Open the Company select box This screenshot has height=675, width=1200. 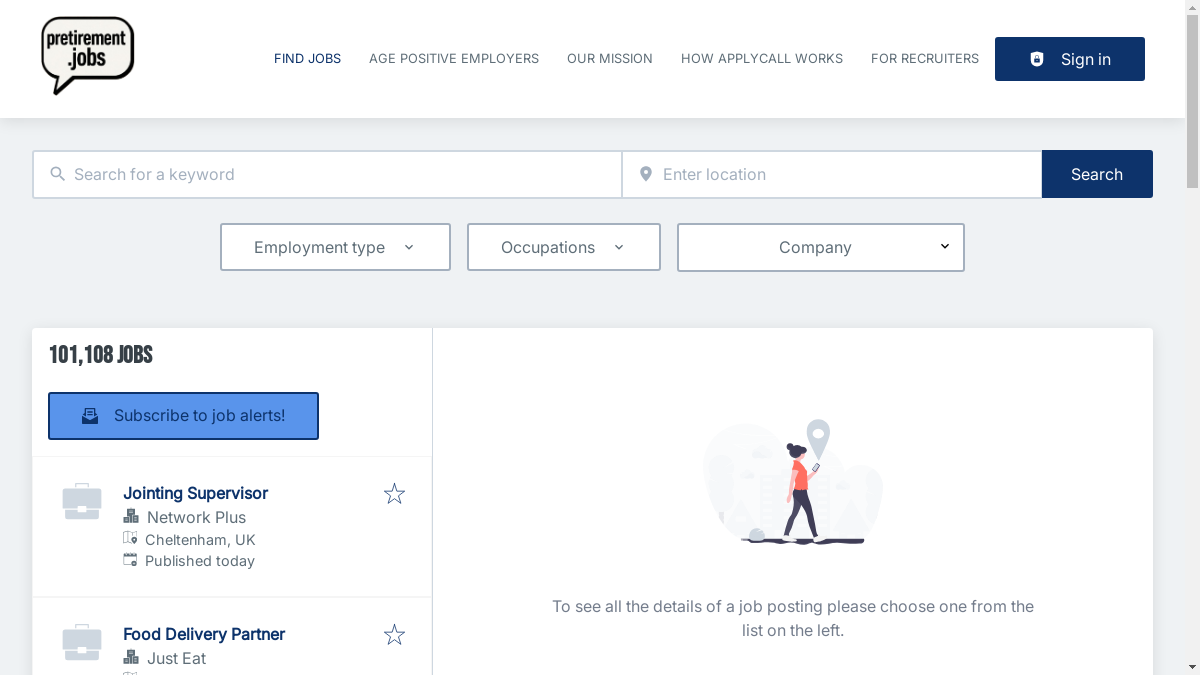(x=820, y=247)
